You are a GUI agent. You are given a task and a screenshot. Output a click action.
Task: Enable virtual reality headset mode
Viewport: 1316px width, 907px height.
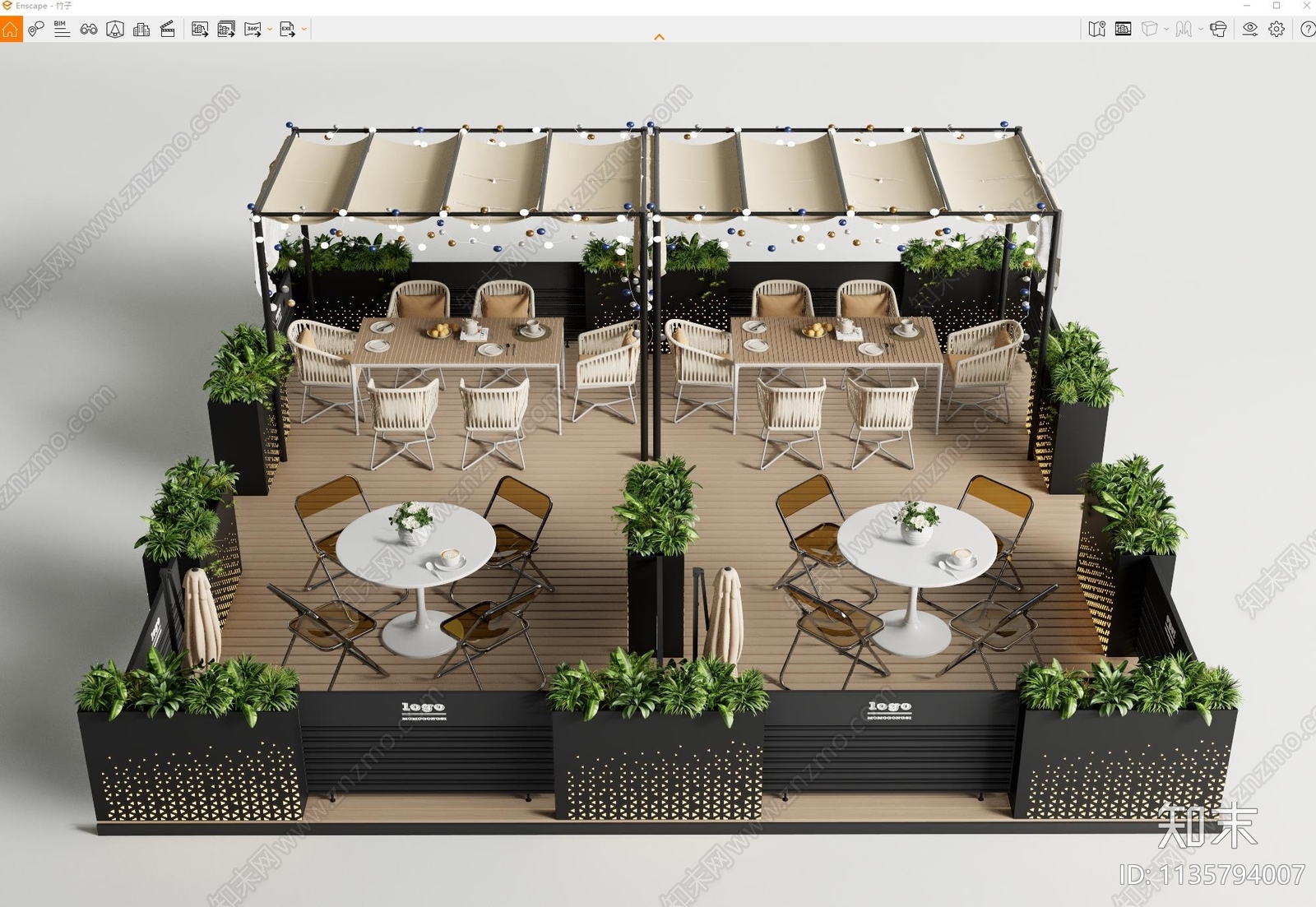coord(1218,30)
